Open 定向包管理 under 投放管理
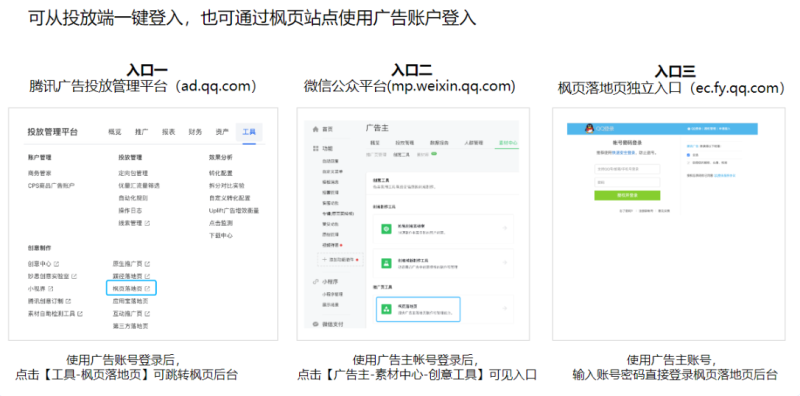The height and width of the screenshot is (396, 800). 133,174
